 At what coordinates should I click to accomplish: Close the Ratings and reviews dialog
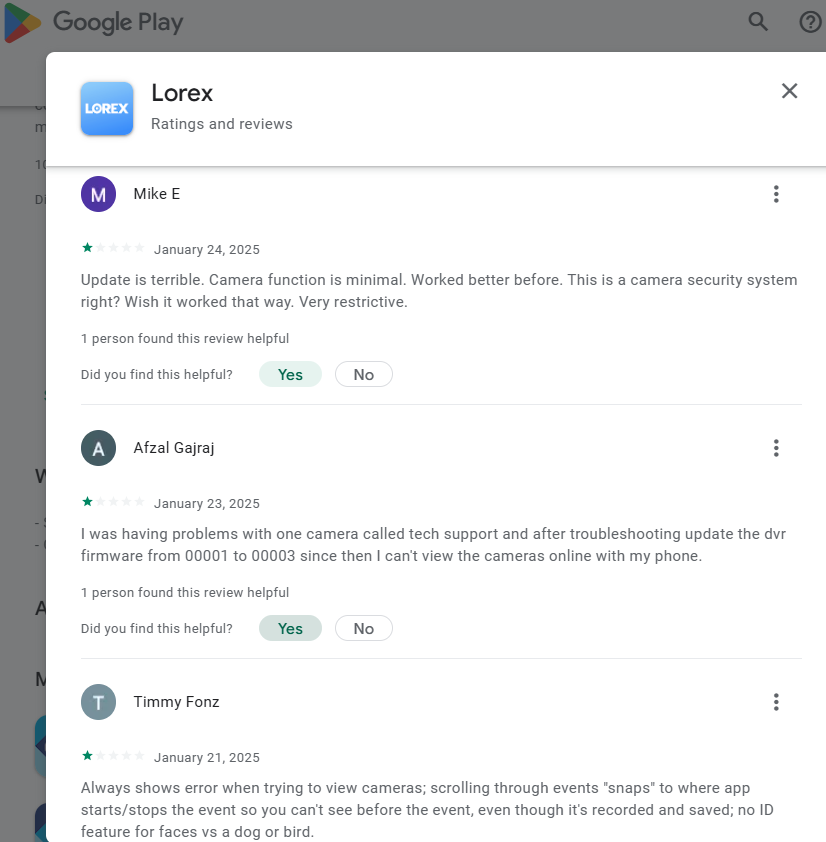789,91
